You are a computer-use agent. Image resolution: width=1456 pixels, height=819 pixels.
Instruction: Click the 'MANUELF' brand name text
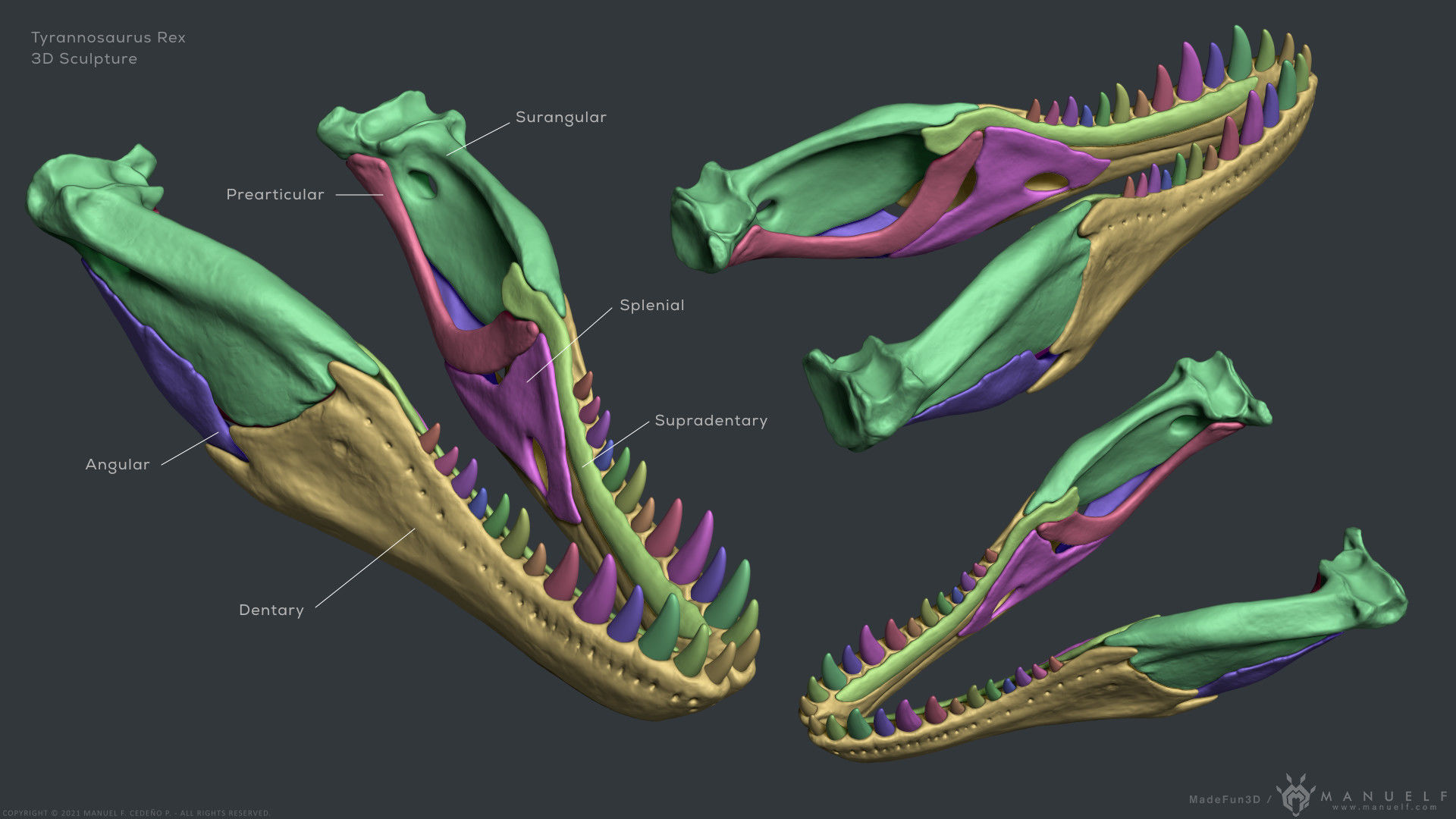(1385, 795)
